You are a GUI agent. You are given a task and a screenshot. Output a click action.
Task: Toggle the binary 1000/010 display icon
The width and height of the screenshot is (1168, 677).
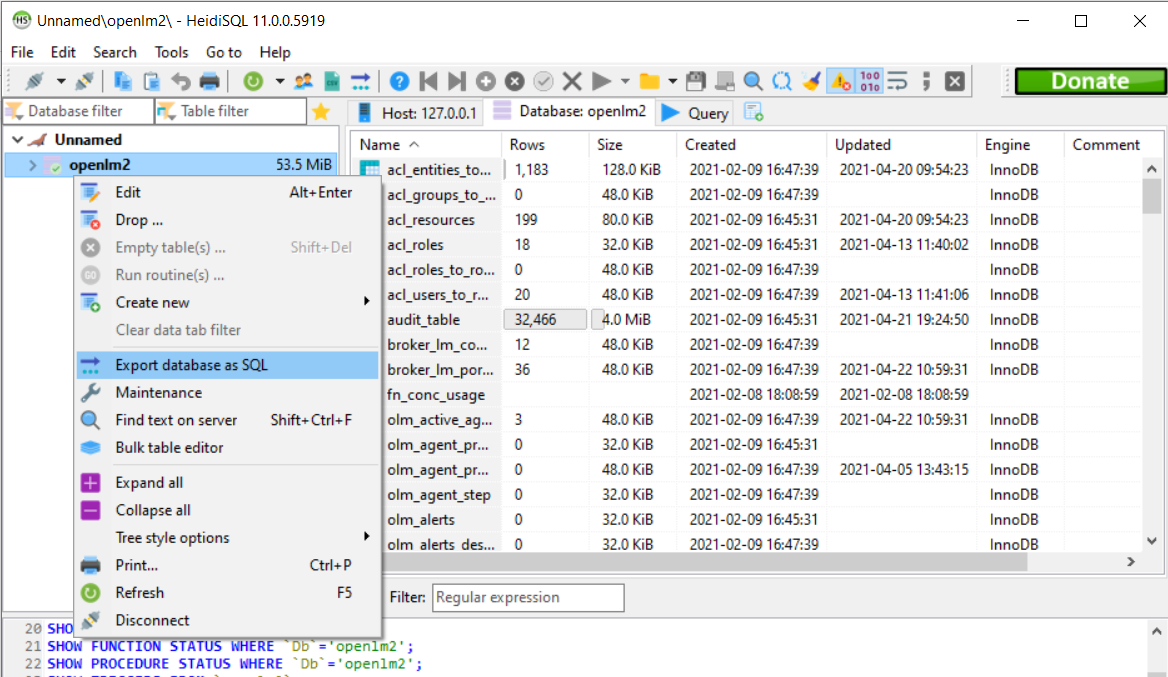click(869, 81)
